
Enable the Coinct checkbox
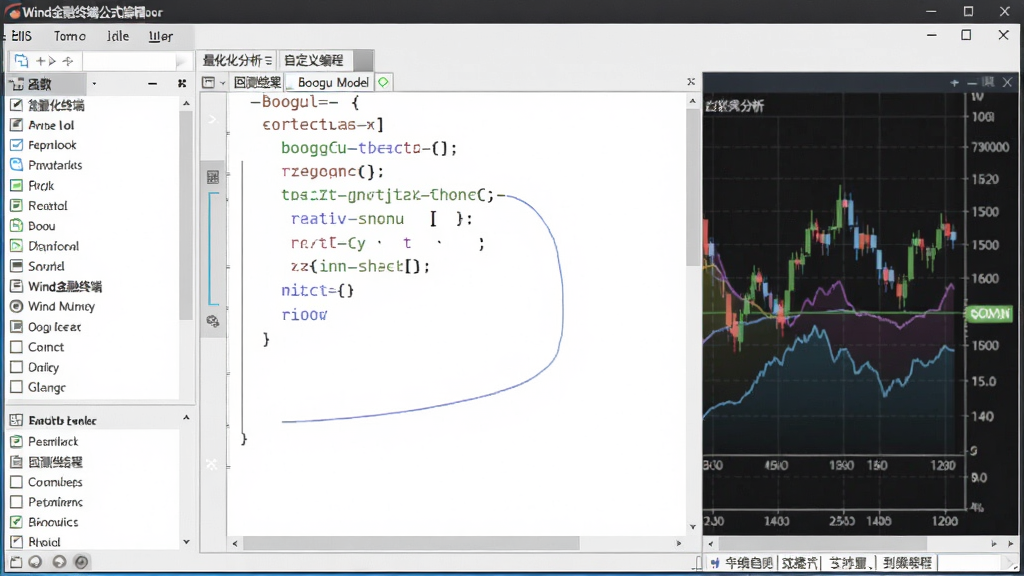17,347
